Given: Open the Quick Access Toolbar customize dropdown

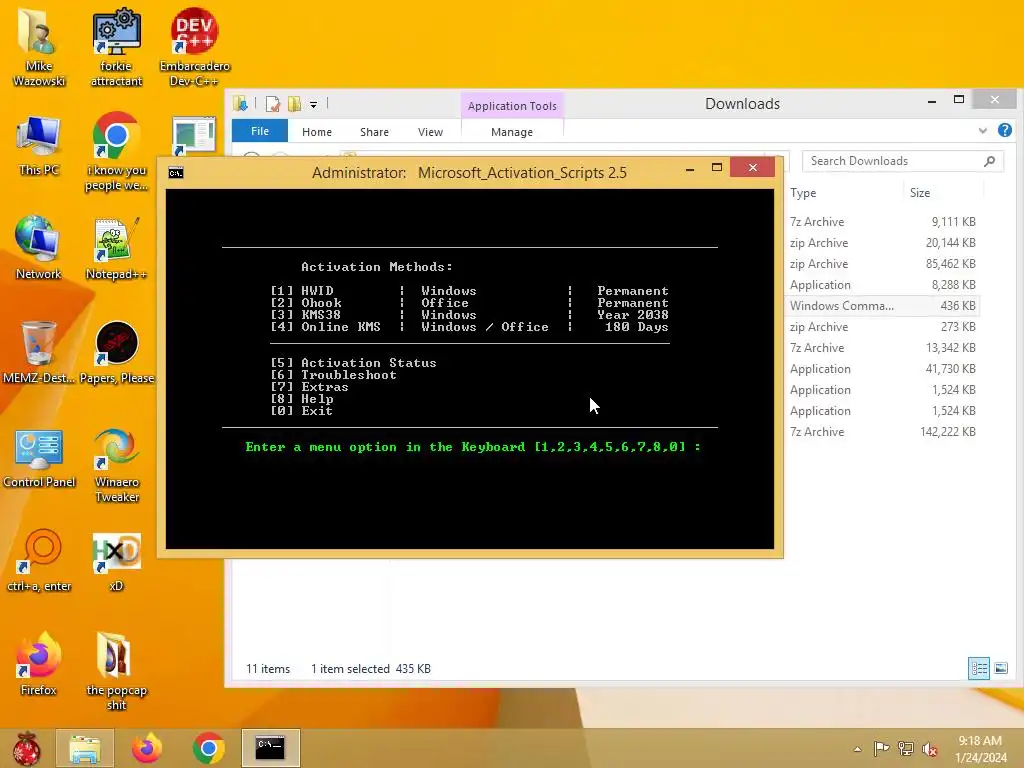Looking at the screenshot, I should (313, 104).
